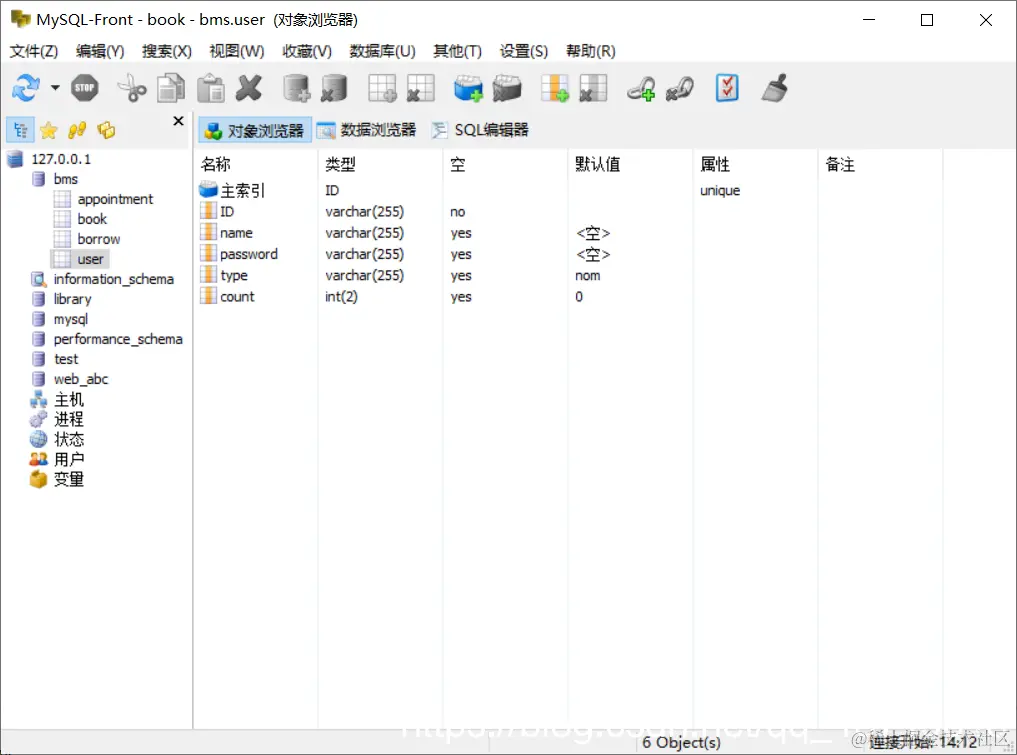
Task: Open the 设置(S) menu
Action: point(523,51)
